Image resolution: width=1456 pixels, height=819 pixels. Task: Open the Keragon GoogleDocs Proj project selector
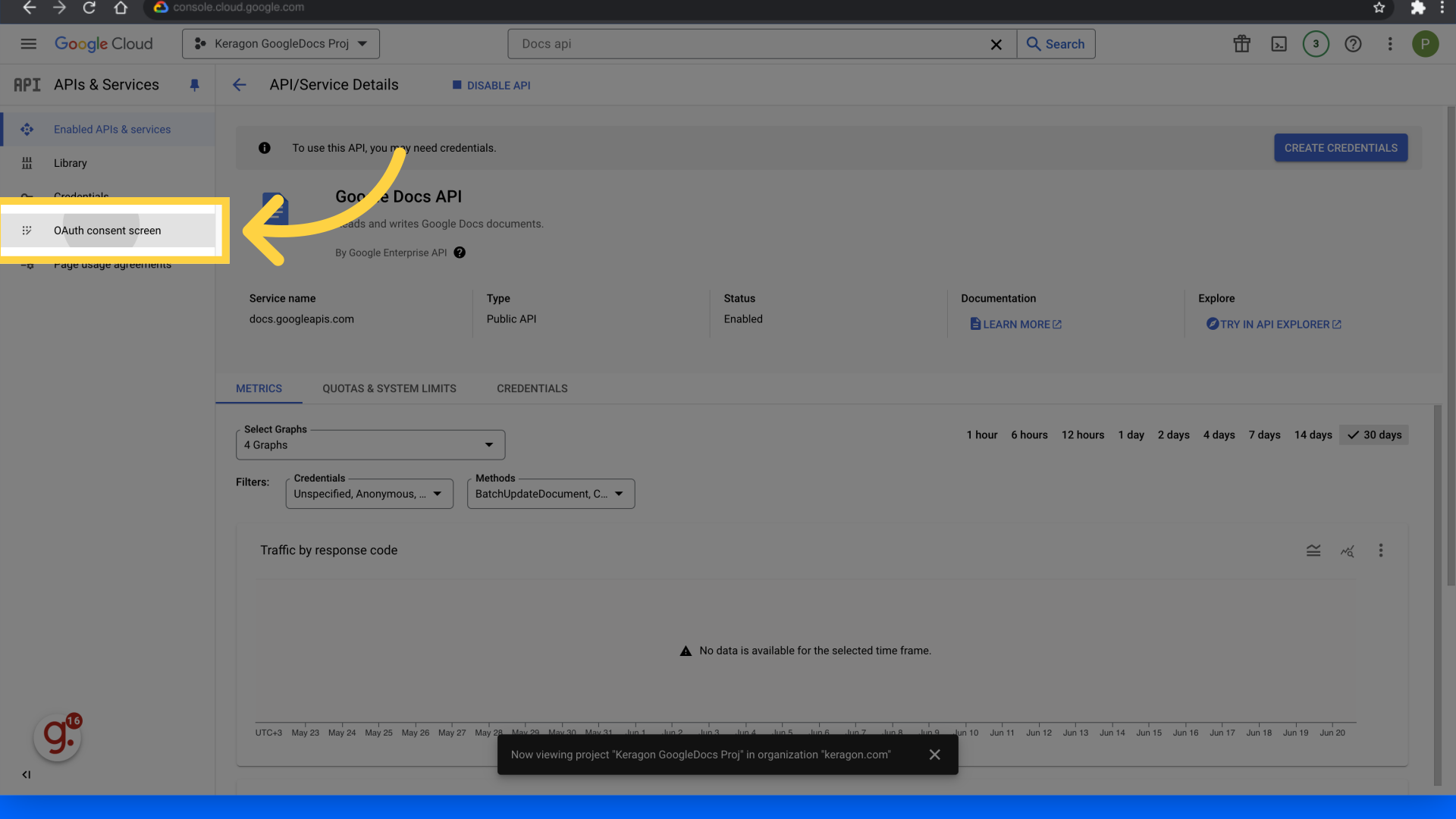click(281, 44)
